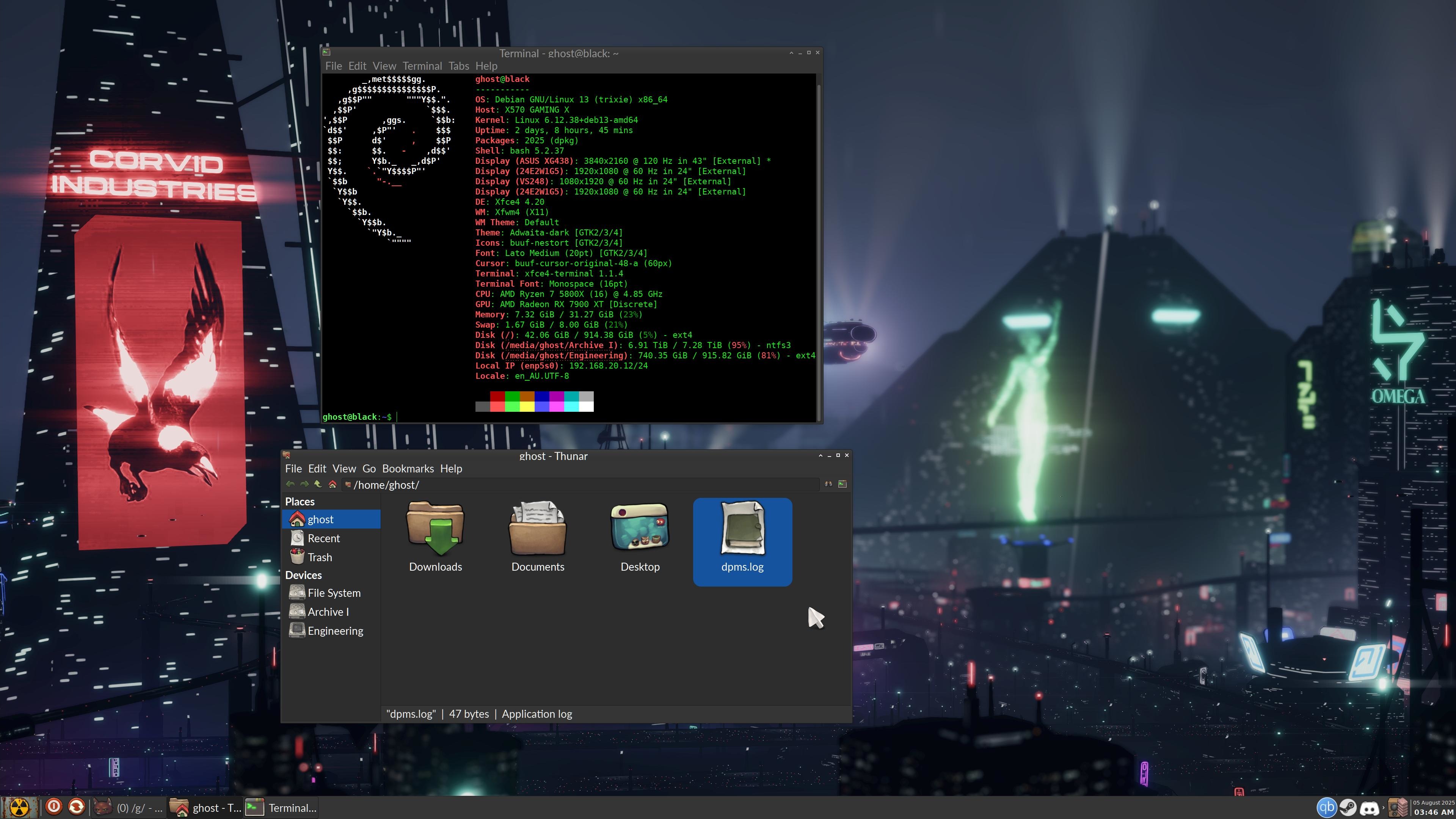Open Terminal's File menu
This screenshot has width=1456, height=819.
coord(334,66)
